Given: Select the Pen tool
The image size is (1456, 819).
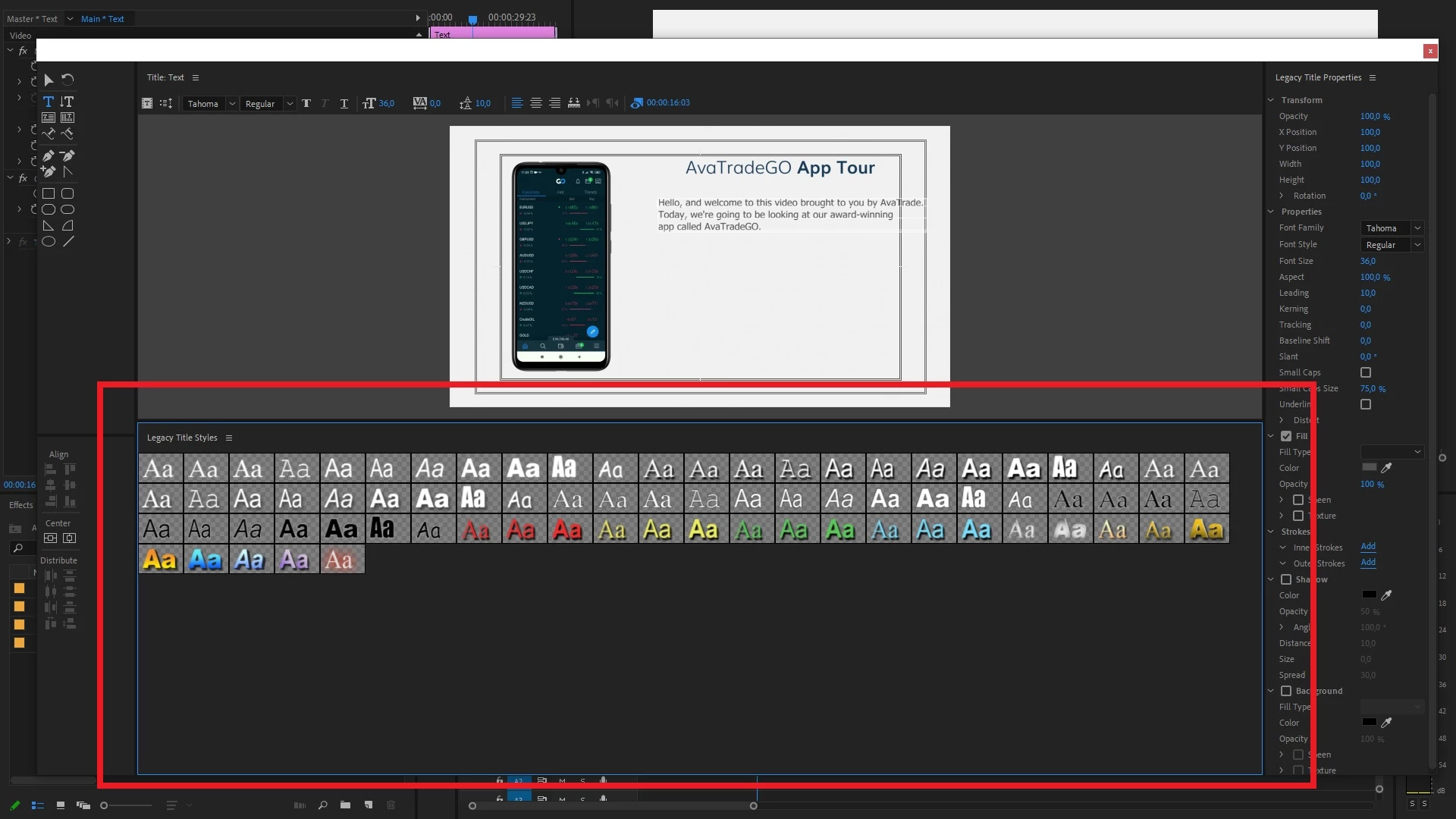Looking at the screenshot, I should point(48,156).
